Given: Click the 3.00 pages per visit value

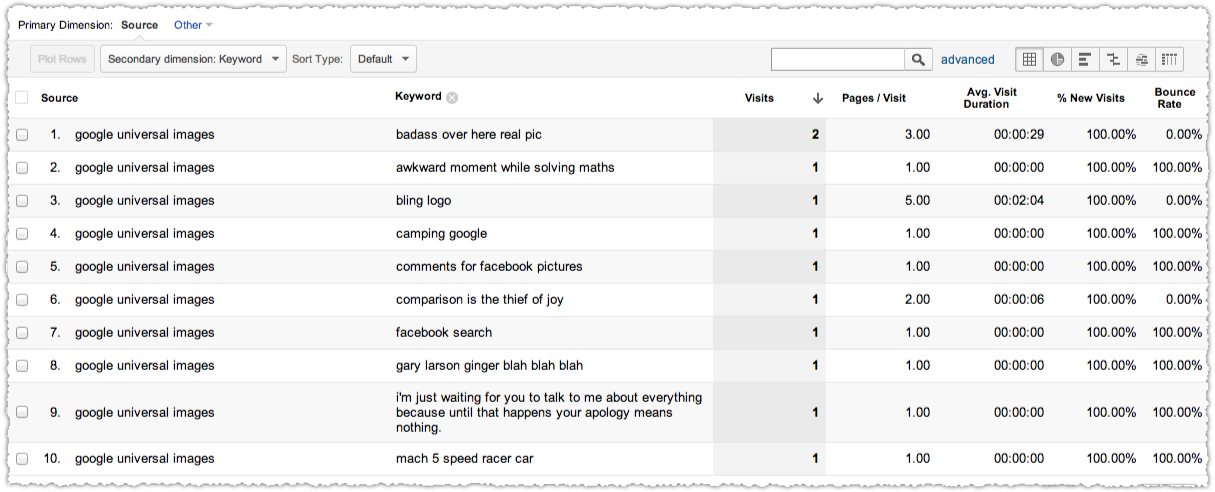Looking at the screenshot, I should tap(917, 135).
